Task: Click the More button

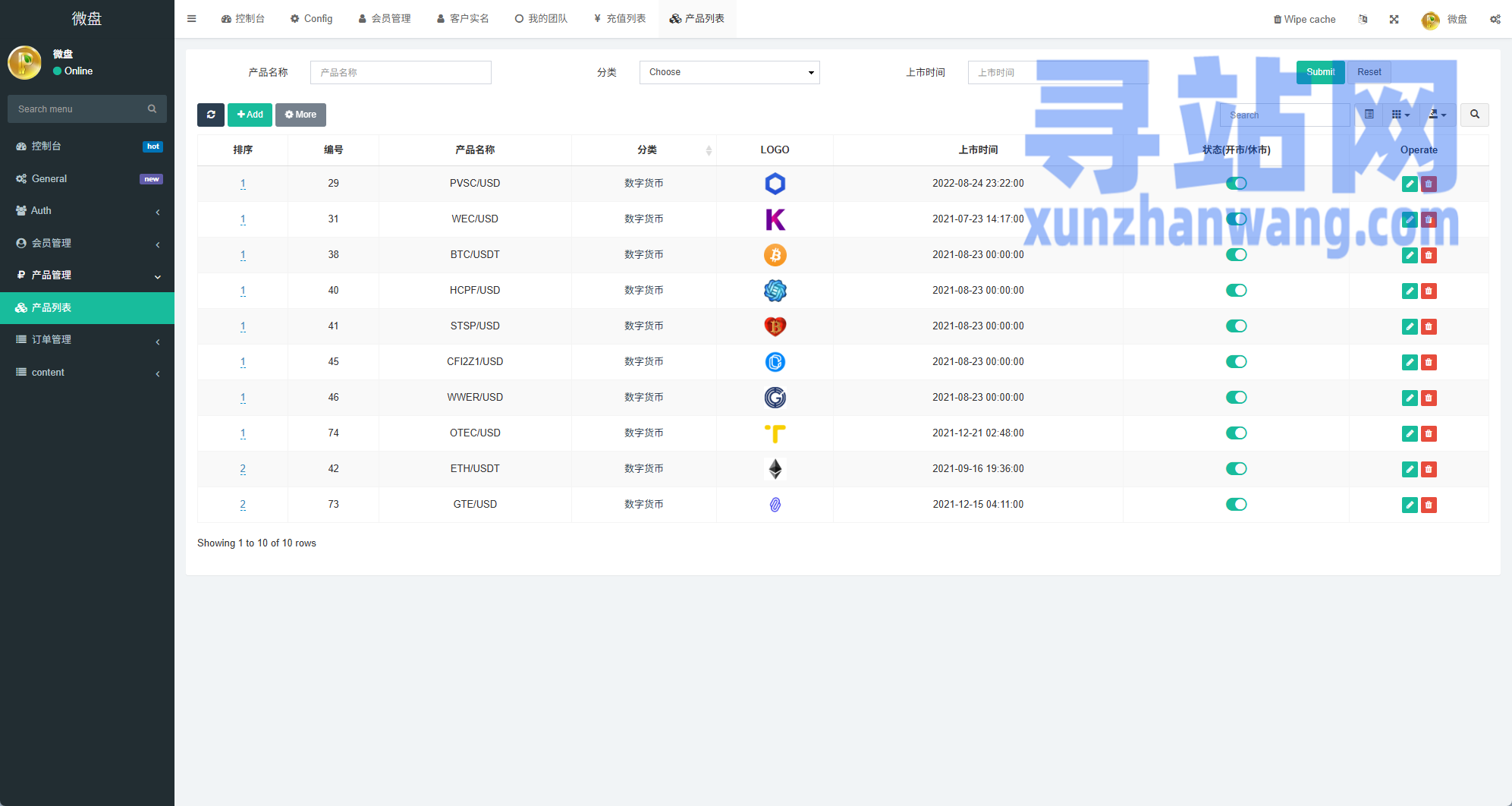Action: tap(300, 115)
